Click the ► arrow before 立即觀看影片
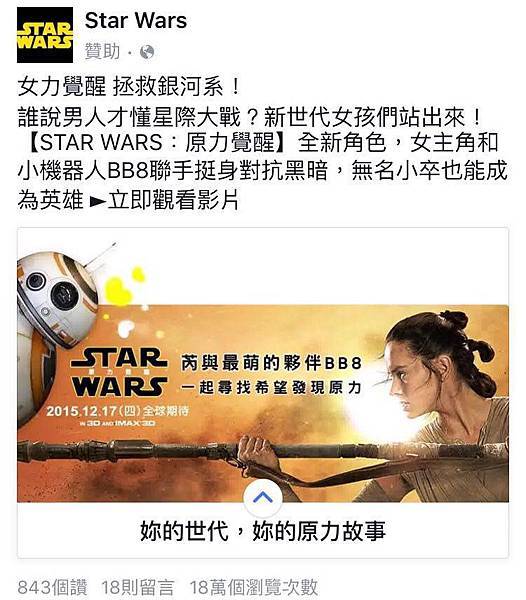The image size is (526, 600). (97, 201)
